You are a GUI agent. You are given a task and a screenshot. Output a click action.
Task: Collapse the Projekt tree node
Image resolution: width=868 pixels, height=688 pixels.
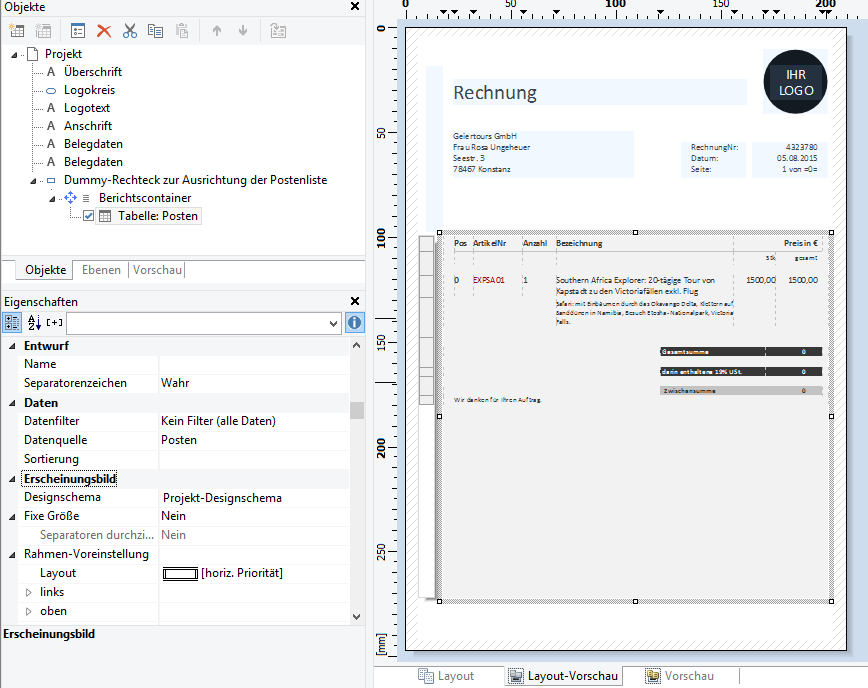coord(14,54)
